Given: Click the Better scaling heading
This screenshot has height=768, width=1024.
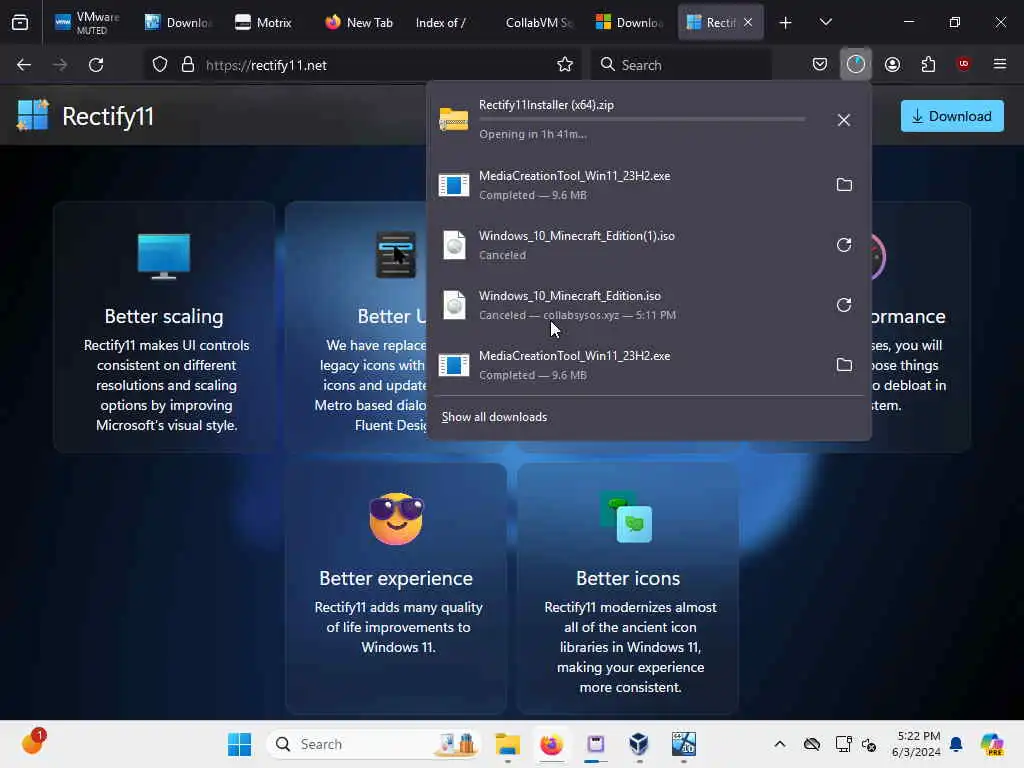Looking at the screenshot, I should tap(164, 316).
